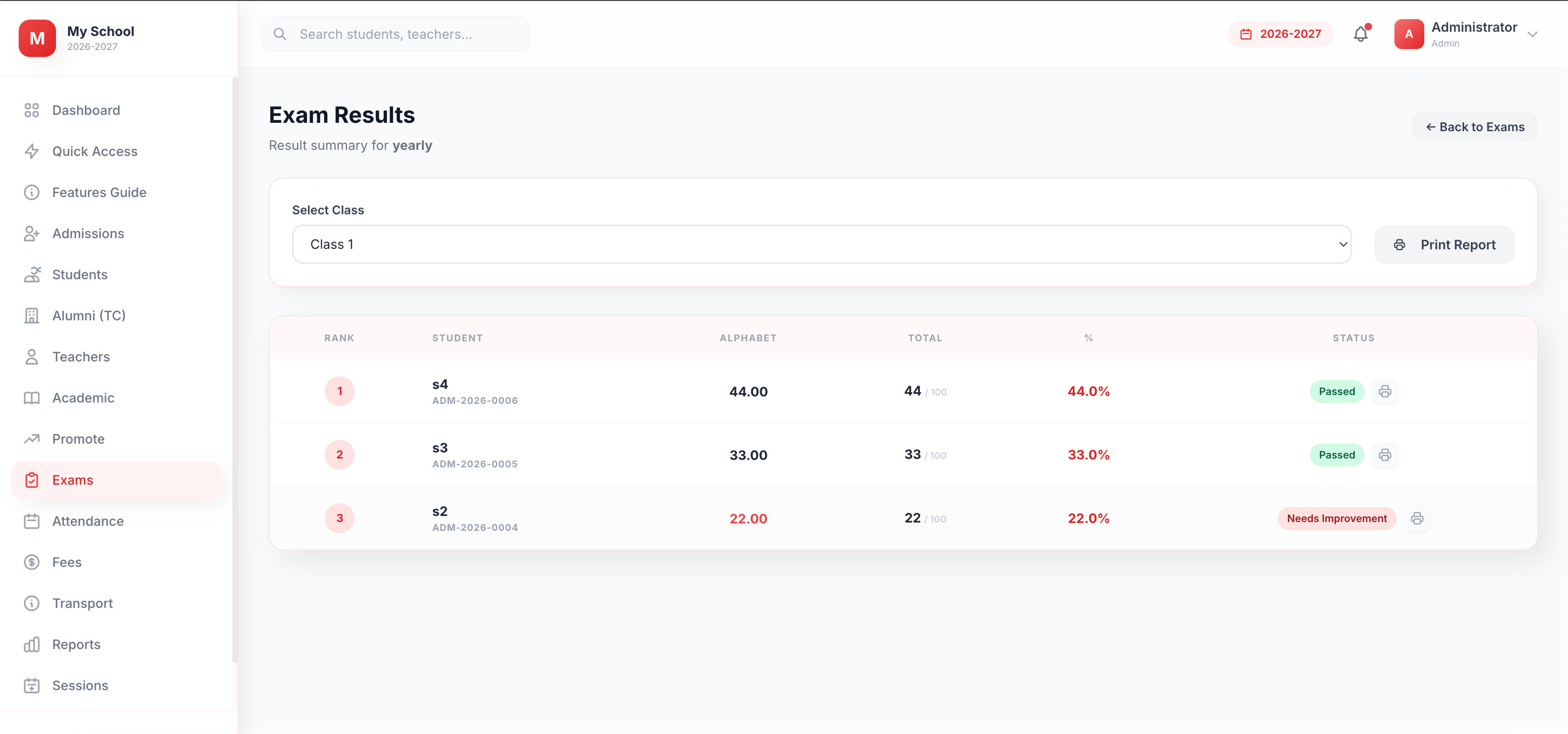Viewport: 1568px width, 734px height.
Task: Click the search magnifier icon
Action: pos(280,34)
